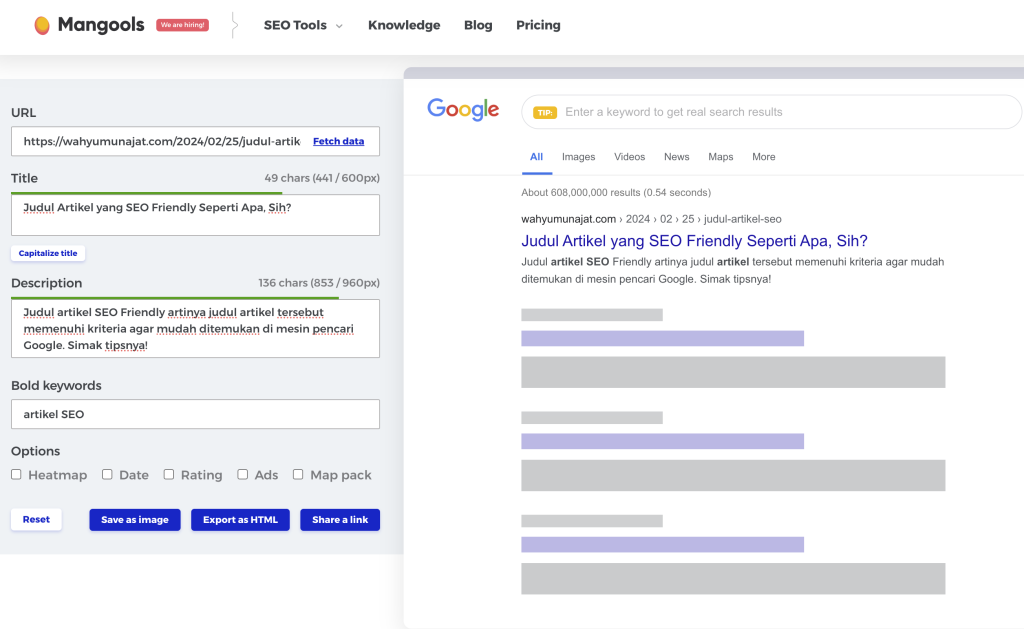
Task: Select the Videos tab in preview
Action: (629, 157)
